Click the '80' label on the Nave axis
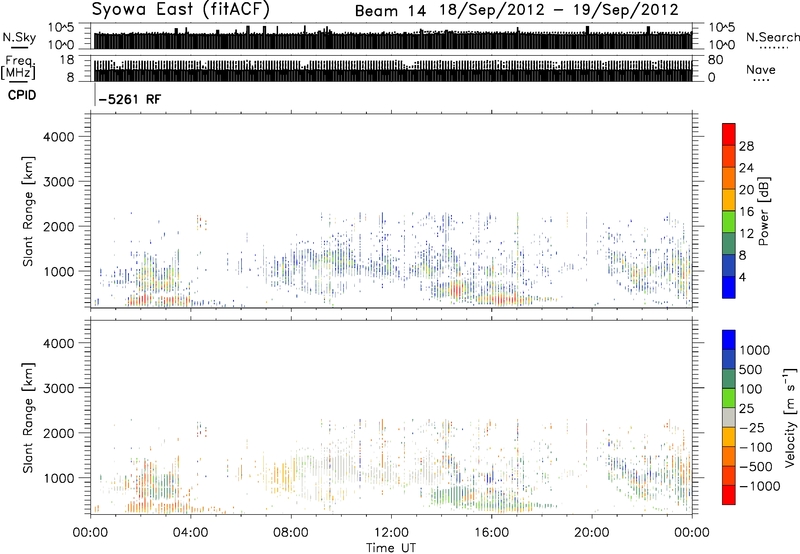 point(715,60)
